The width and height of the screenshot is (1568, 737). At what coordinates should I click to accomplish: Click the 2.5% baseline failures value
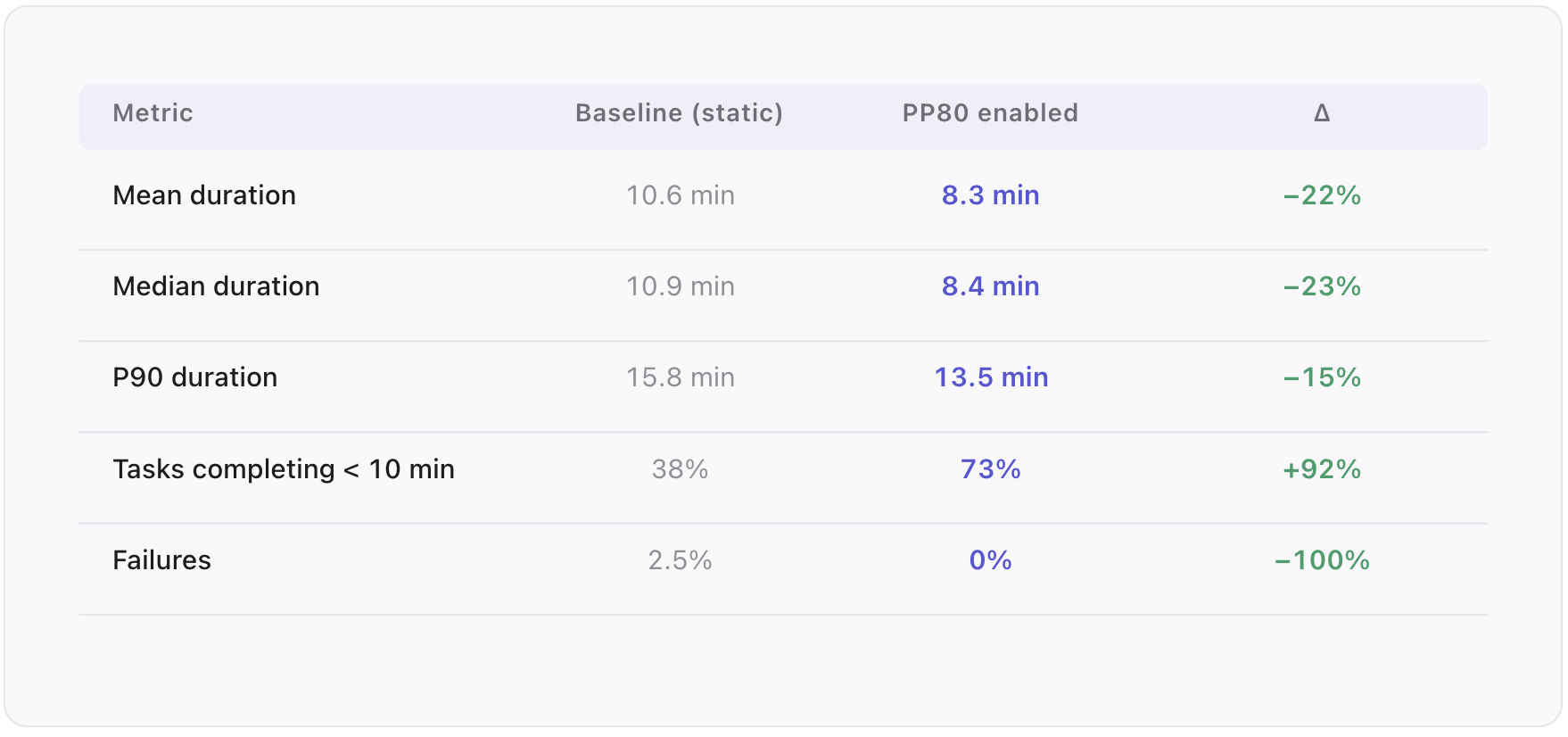pos(680,560)
